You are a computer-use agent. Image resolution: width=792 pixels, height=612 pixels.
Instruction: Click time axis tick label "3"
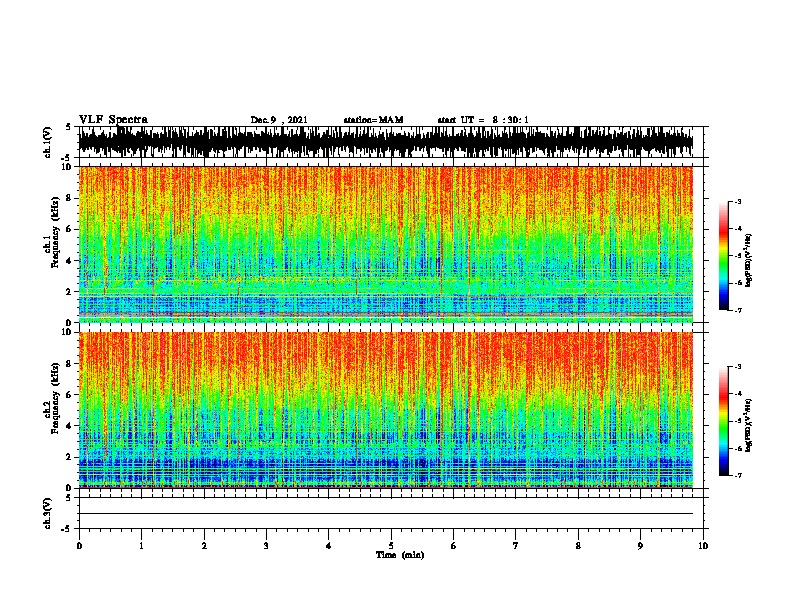[266, 546]
